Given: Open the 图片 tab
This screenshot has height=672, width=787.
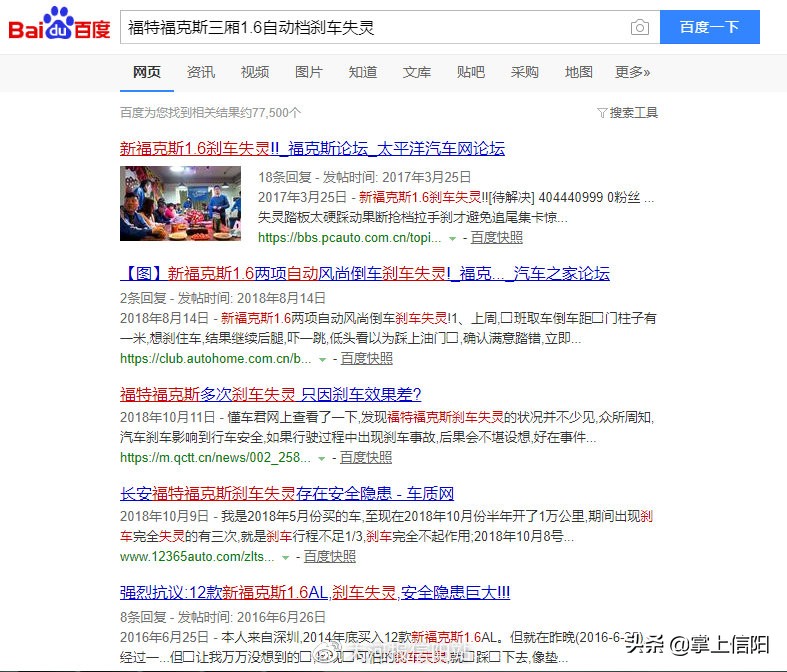Looking at the screenshot, I should 309,72.
